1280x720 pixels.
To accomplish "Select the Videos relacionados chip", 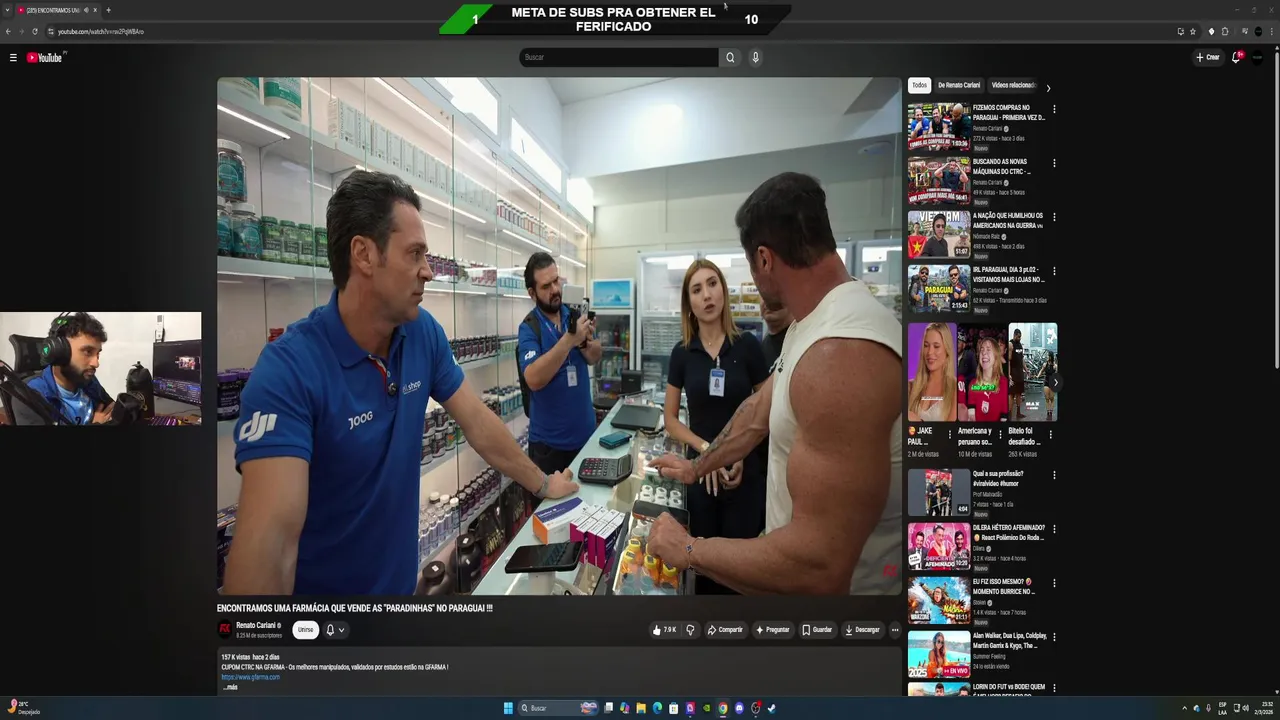I will (1013, 85).
